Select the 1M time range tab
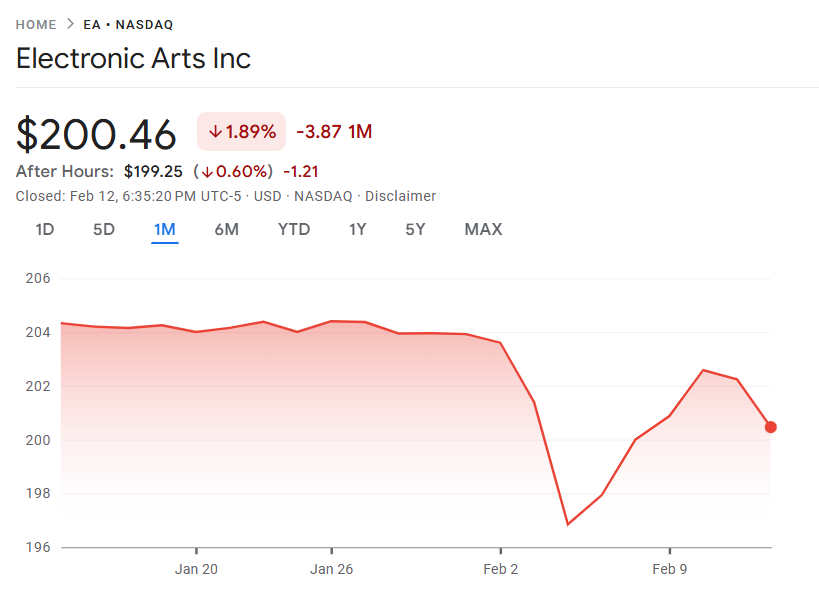The image size is (819, 591). (x=165, y=229)
